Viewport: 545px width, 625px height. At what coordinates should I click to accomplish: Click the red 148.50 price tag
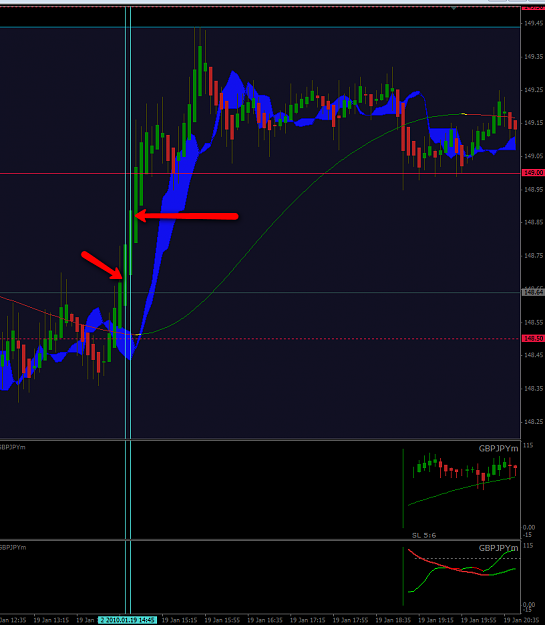533,338
